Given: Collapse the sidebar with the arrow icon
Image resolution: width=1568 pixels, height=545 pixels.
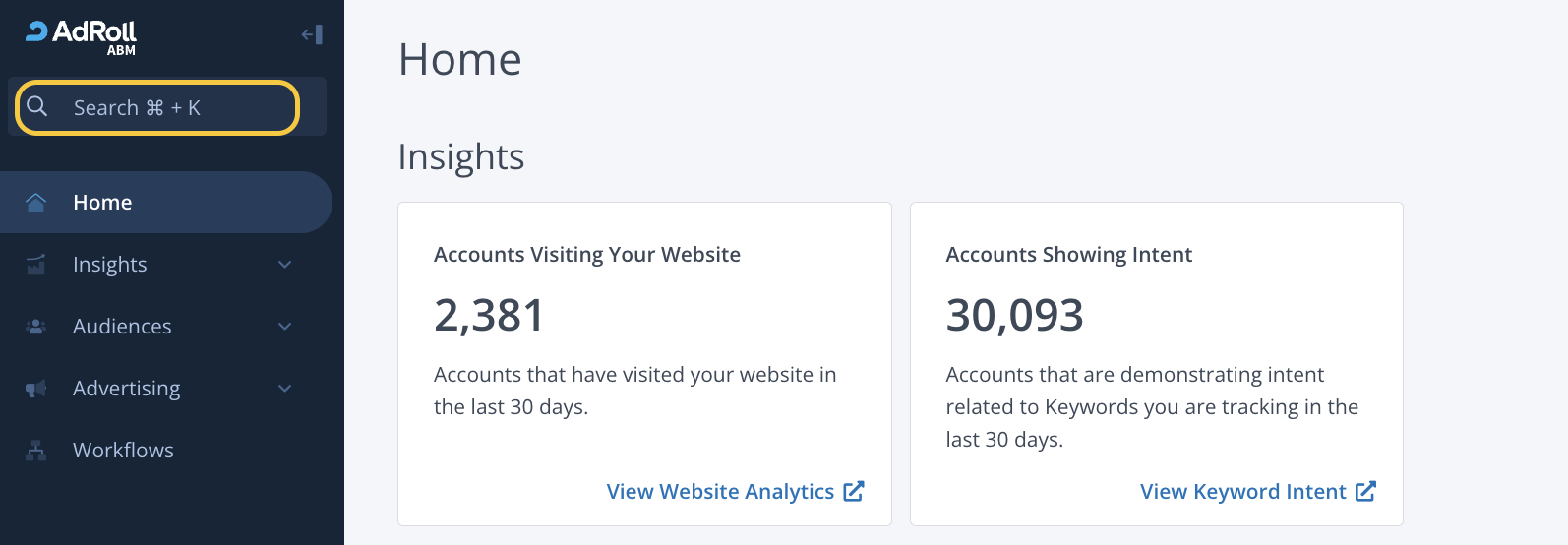Looking at the screenshot, I should coord(312,35).
